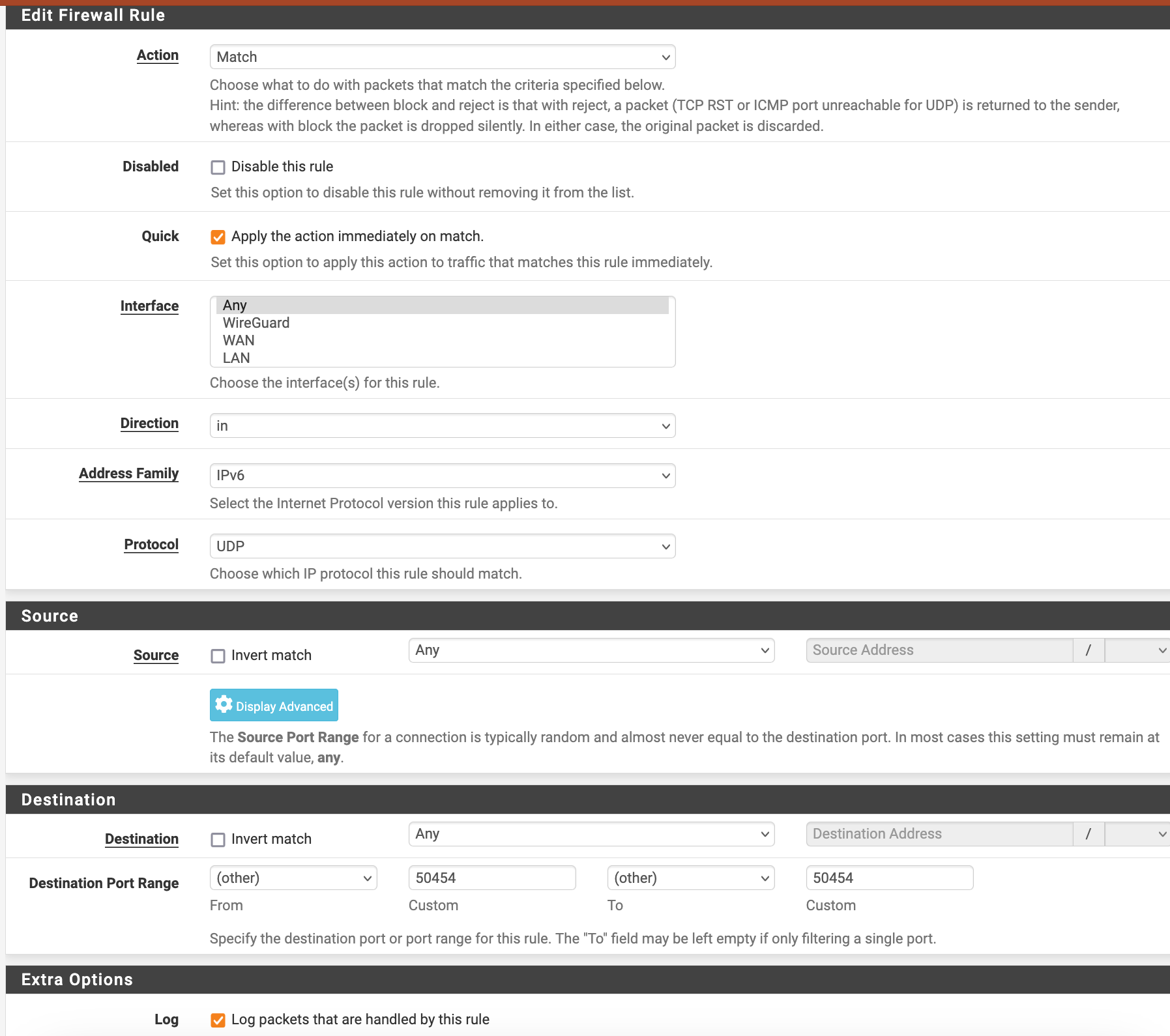This screenshot has width=1170, height=1036.
Task: Open the Source Address subnet mask dropdown
Action: 1137,650
